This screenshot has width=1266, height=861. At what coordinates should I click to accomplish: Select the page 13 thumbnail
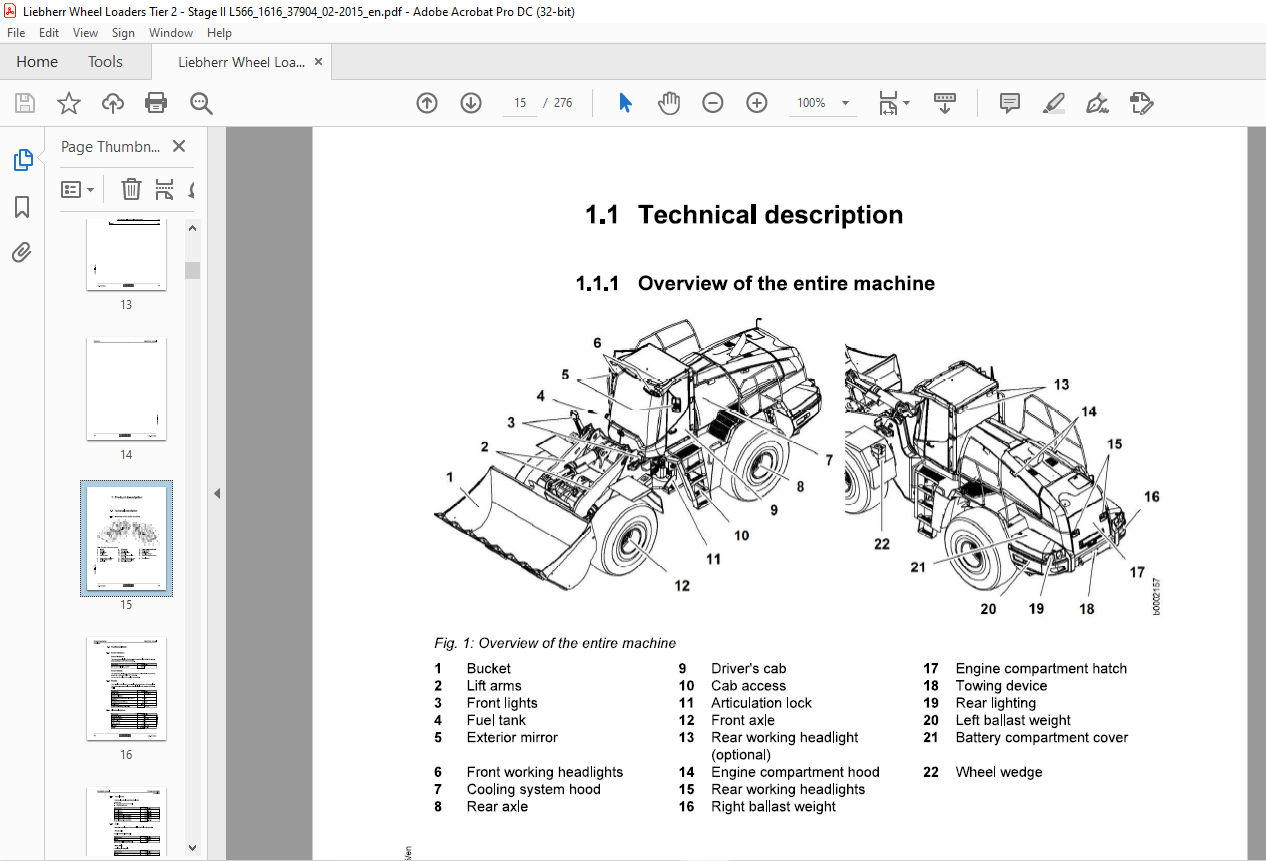tap(126, 256)
